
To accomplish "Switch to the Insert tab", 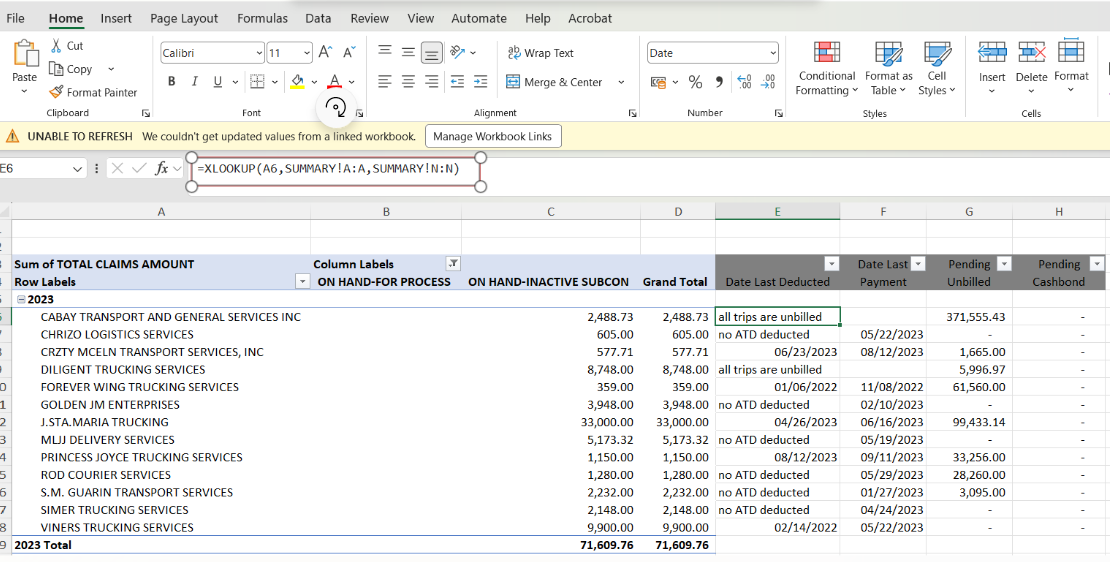I will click(116, 18).
